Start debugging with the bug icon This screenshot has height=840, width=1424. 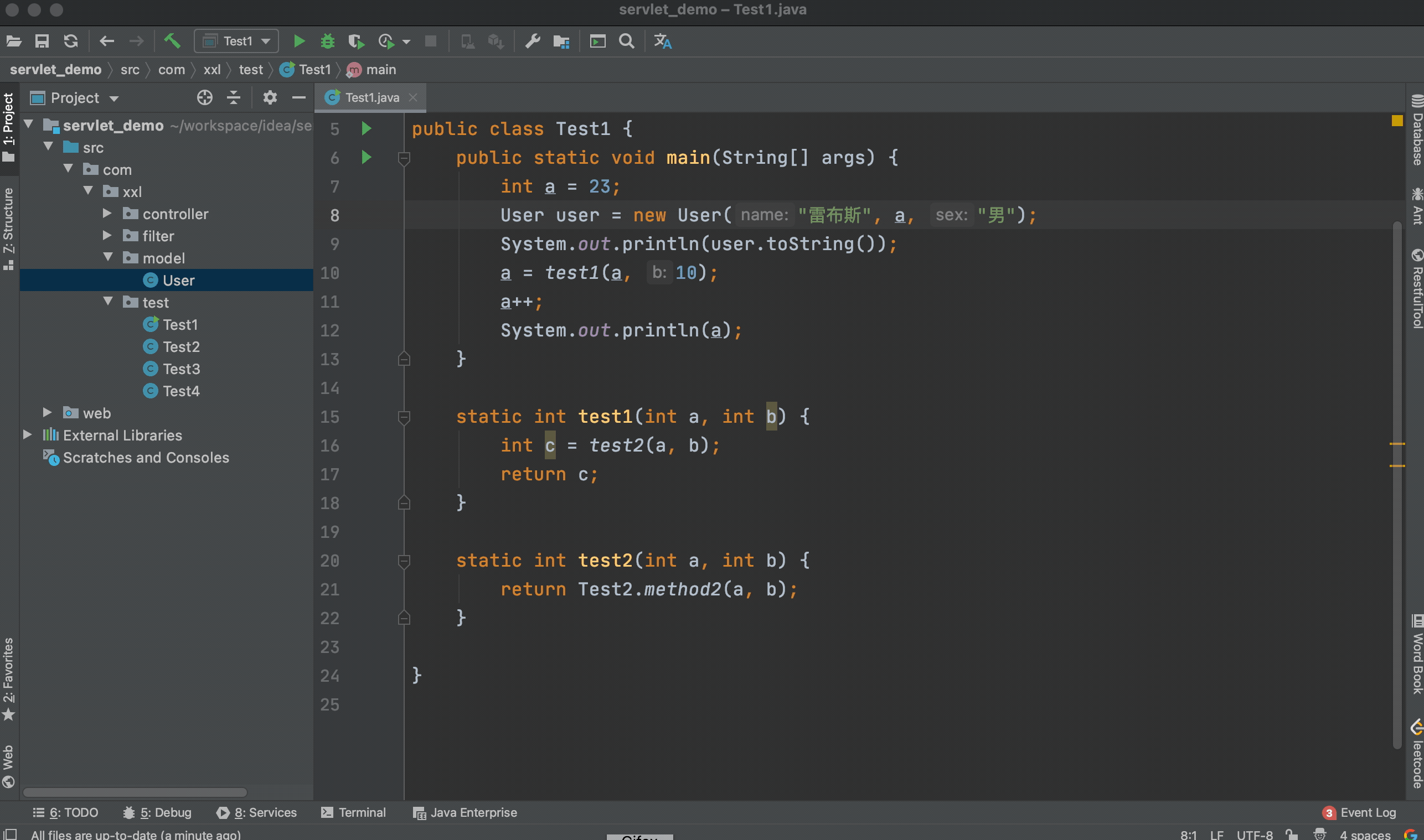coord(327,41)
